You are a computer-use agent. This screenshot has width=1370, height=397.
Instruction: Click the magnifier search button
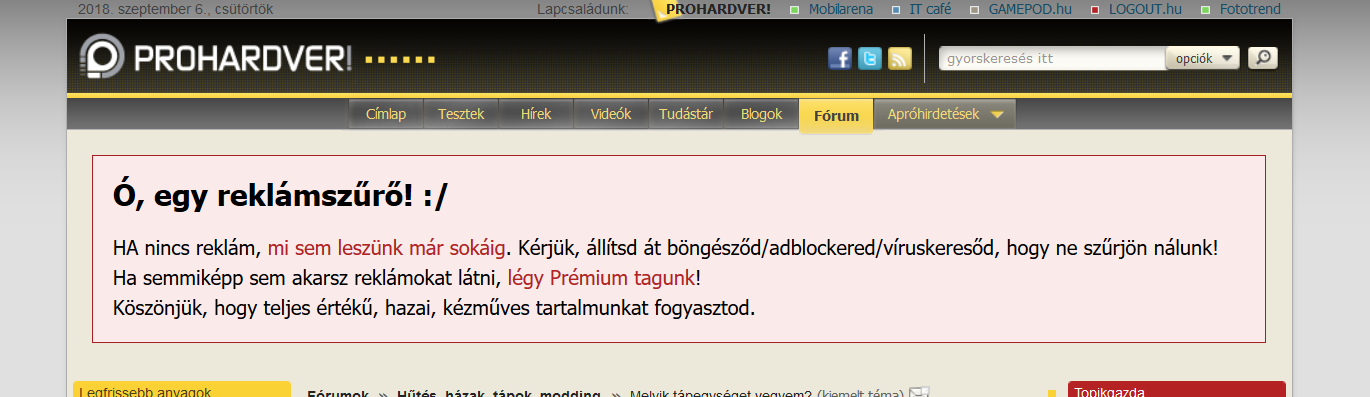[x=1263, y=58]
